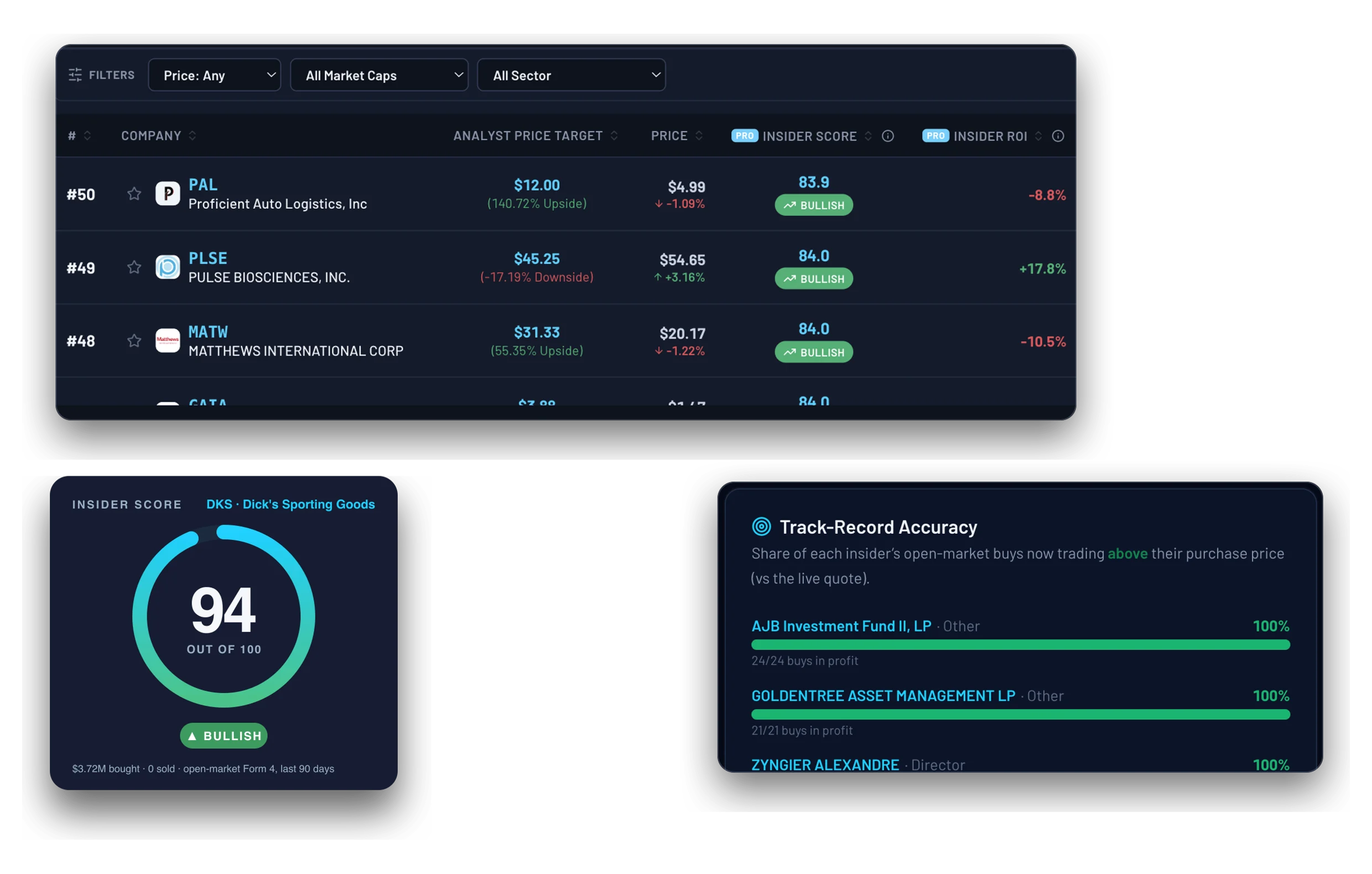Click the $45.25 analyst price target

[x=537, y=259]
